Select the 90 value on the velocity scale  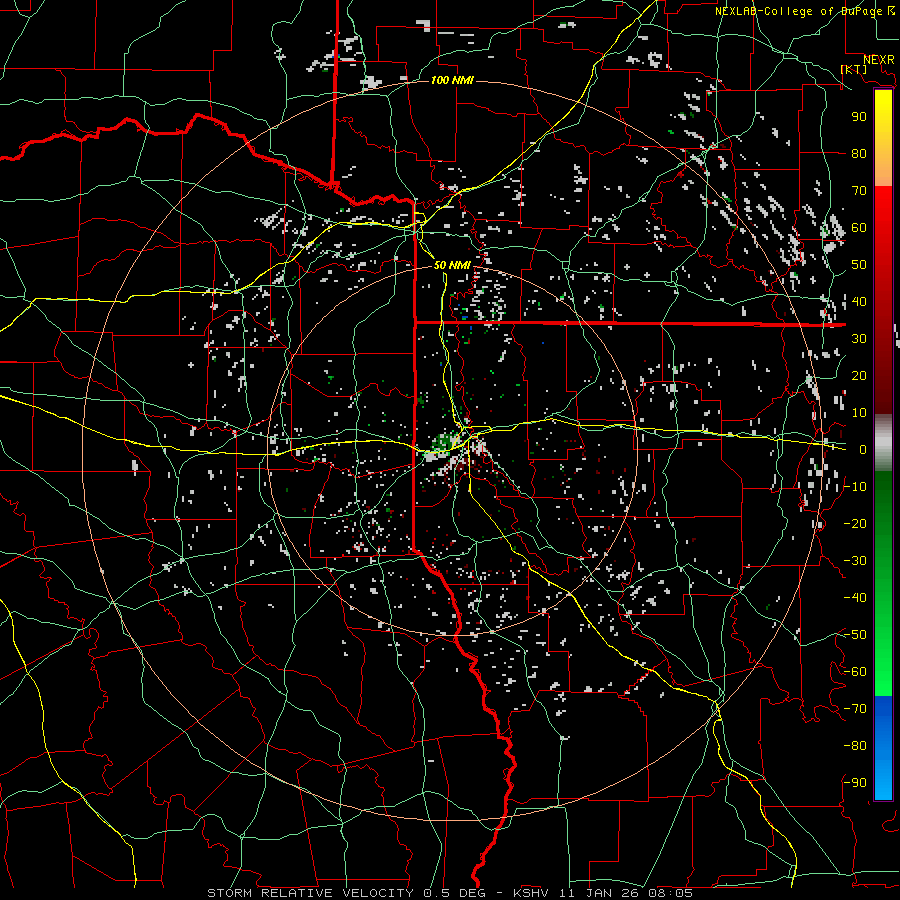coord(859,117)
